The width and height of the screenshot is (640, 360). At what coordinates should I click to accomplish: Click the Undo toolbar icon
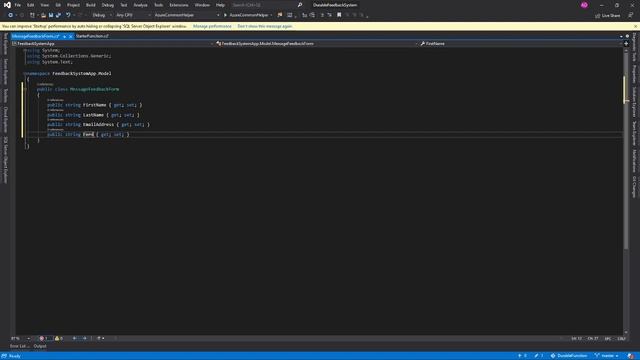coord(68,15)
